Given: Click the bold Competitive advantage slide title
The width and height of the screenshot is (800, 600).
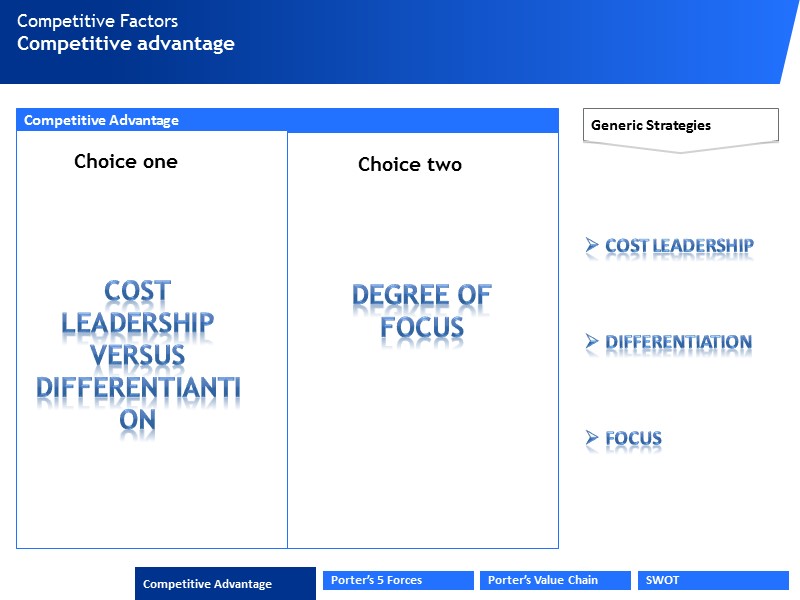Looking at the screenshot, I should point(126,44).
